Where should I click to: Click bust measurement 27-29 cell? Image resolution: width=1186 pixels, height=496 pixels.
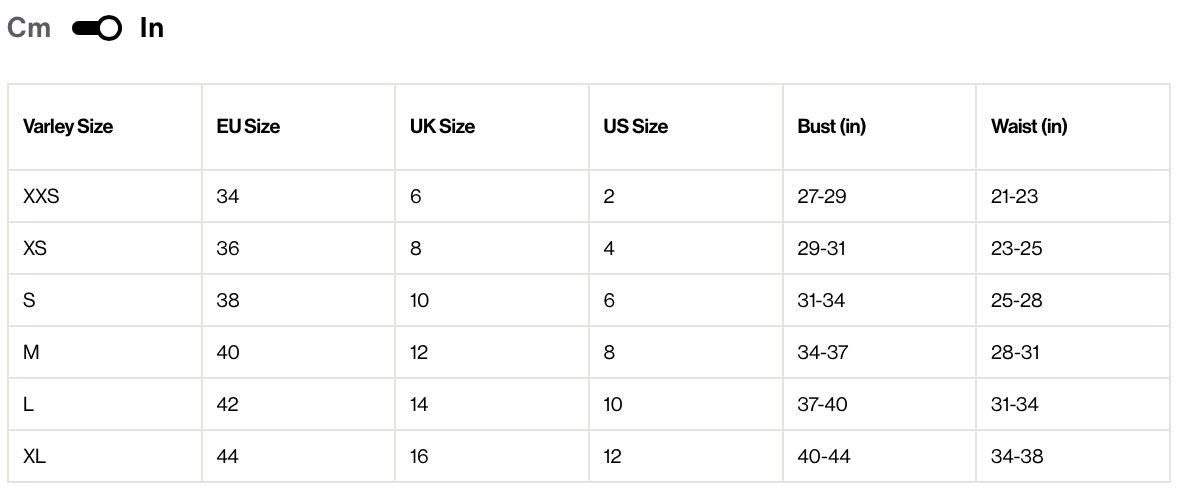pos(822,197)
